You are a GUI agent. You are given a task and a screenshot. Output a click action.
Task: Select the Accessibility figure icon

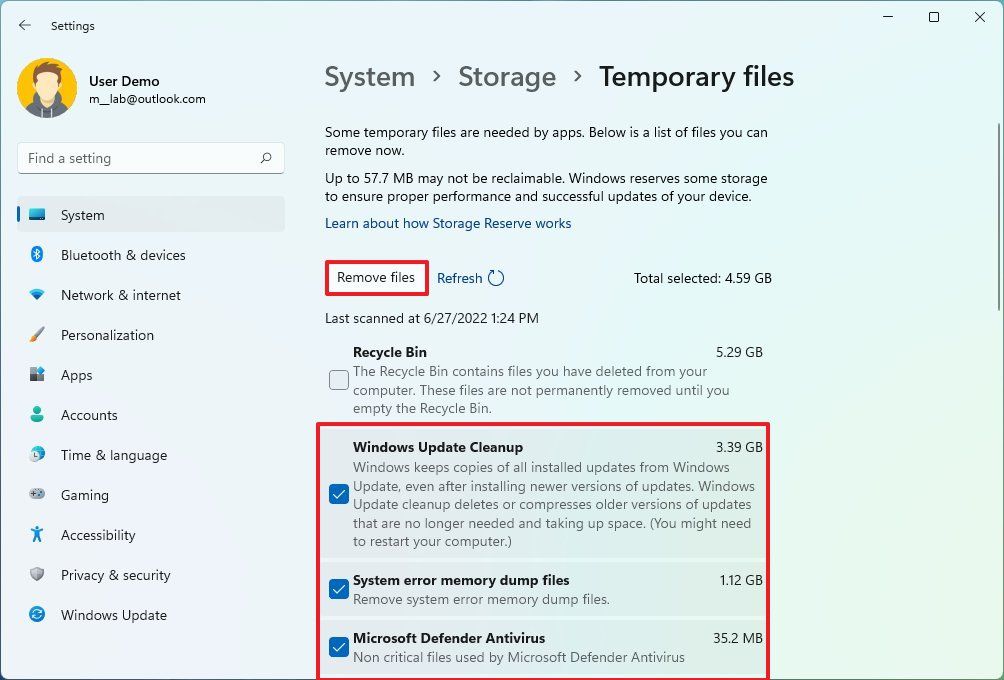tap(38, 535)
